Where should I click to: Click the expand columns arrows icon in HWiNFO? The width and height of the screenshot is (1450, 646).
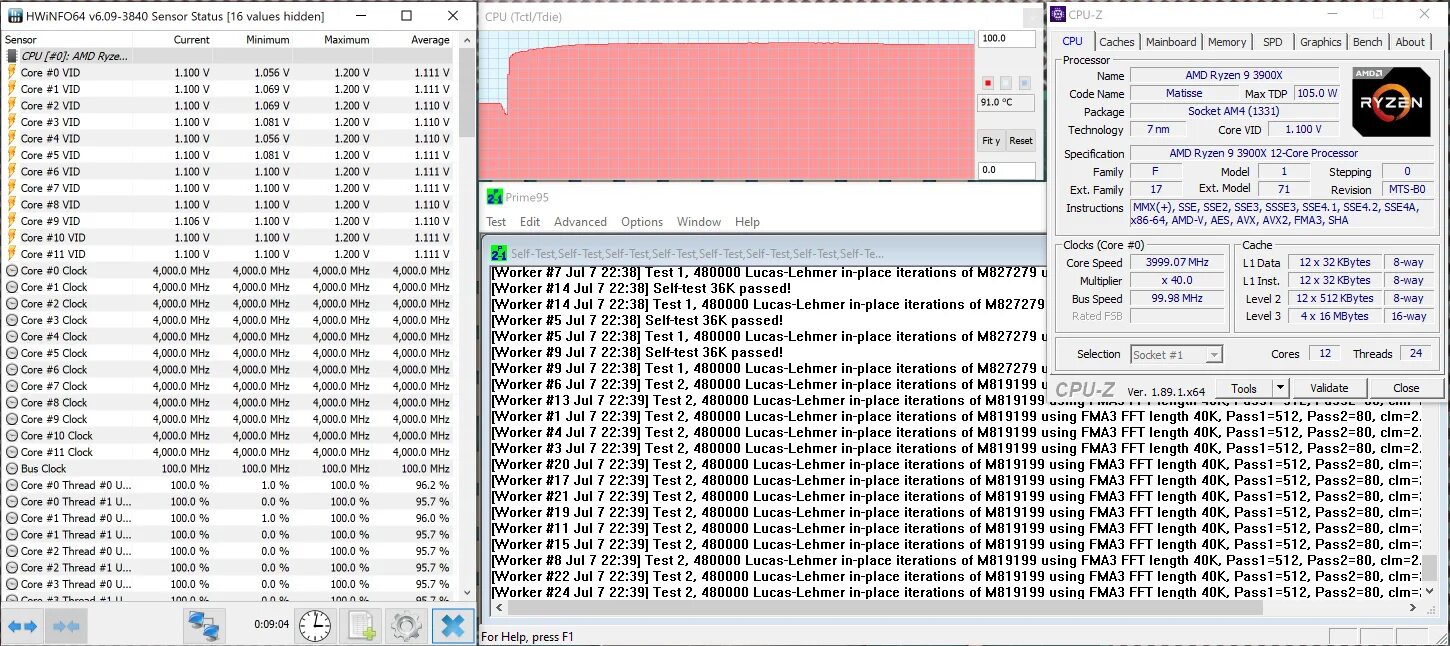pyautogui.click(x=23, y=627)
